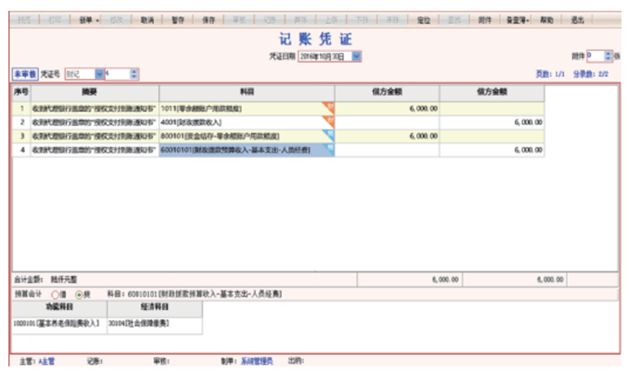Screen dimensions: 630x372
Task: Click row 3 summary cell
Action: tap(94, 136)
